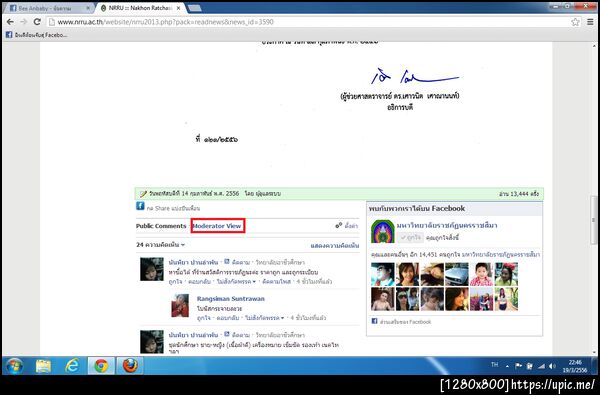This screenshot has width=600, height=395.
Task: Open Windows Explorer from the taskbar
Action: [43, 366]
